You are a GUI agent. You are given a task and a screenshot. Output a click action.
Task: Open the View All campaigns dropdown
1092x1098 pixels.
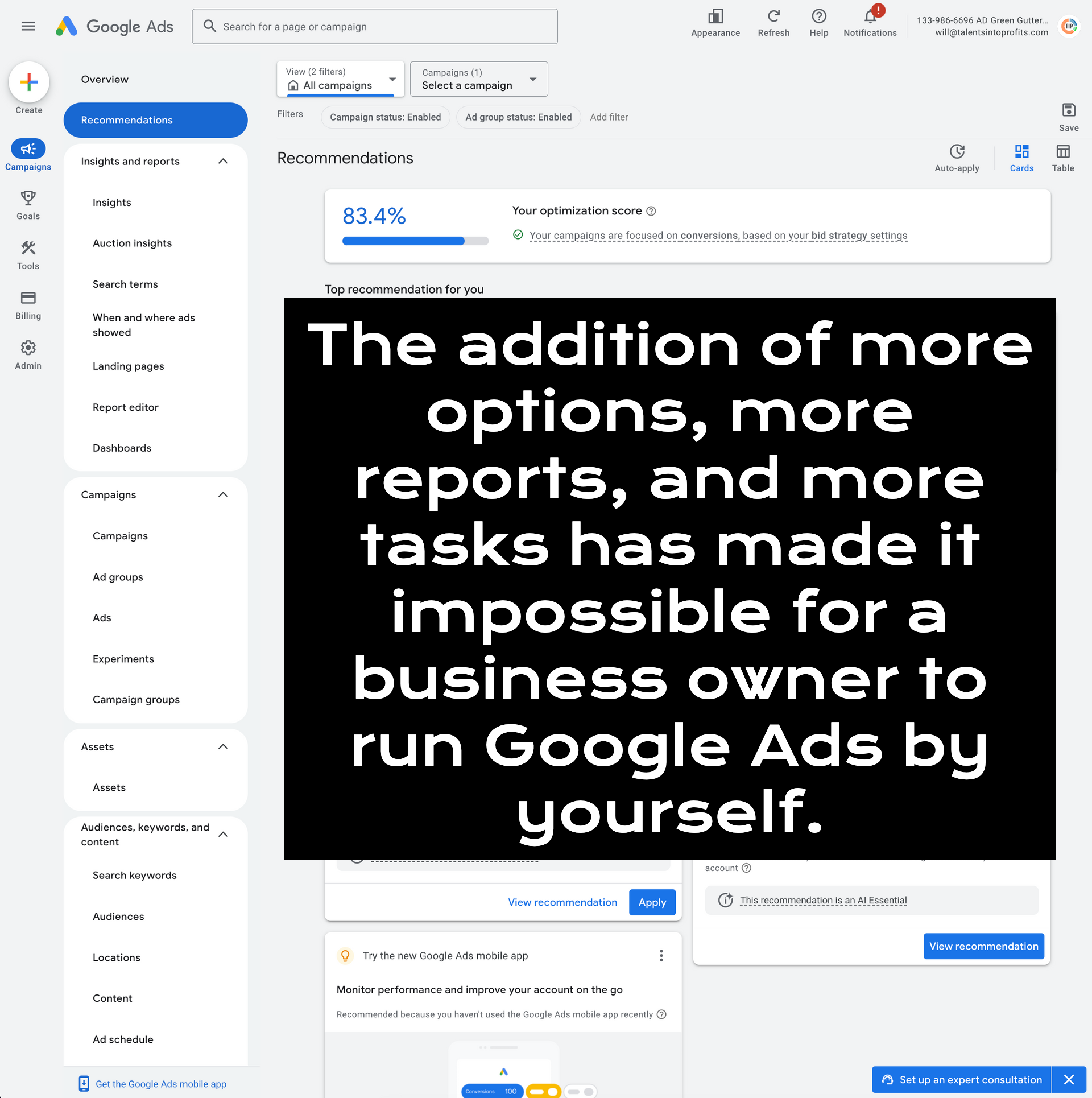coord(340,79)
